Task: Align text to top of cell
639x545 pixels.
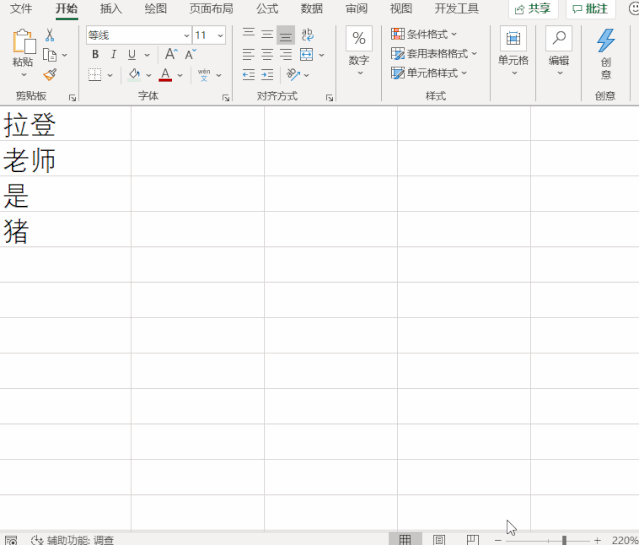Action: pos(249,34)
